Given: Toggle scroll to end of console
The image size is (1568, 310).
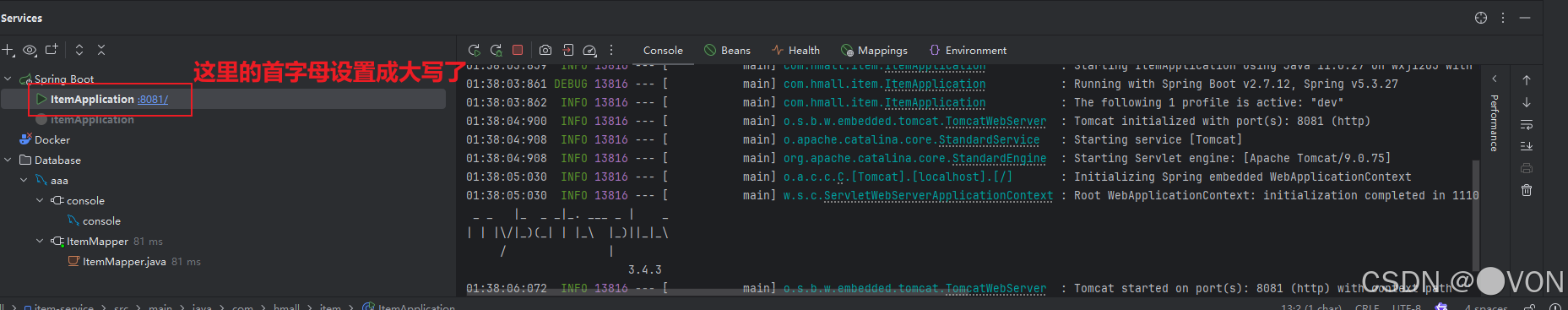Looking at the screenshot, I should [x=1527, y=146].
